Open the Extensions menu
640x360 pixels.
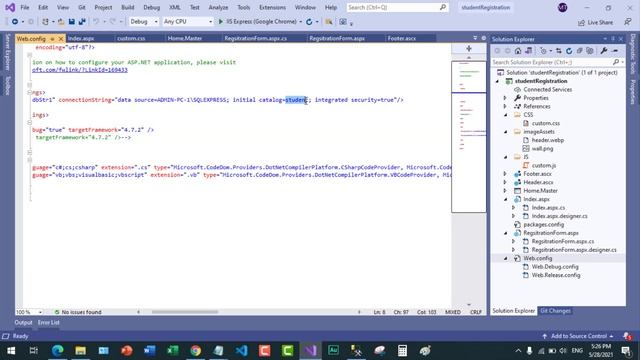pos(272,7)
